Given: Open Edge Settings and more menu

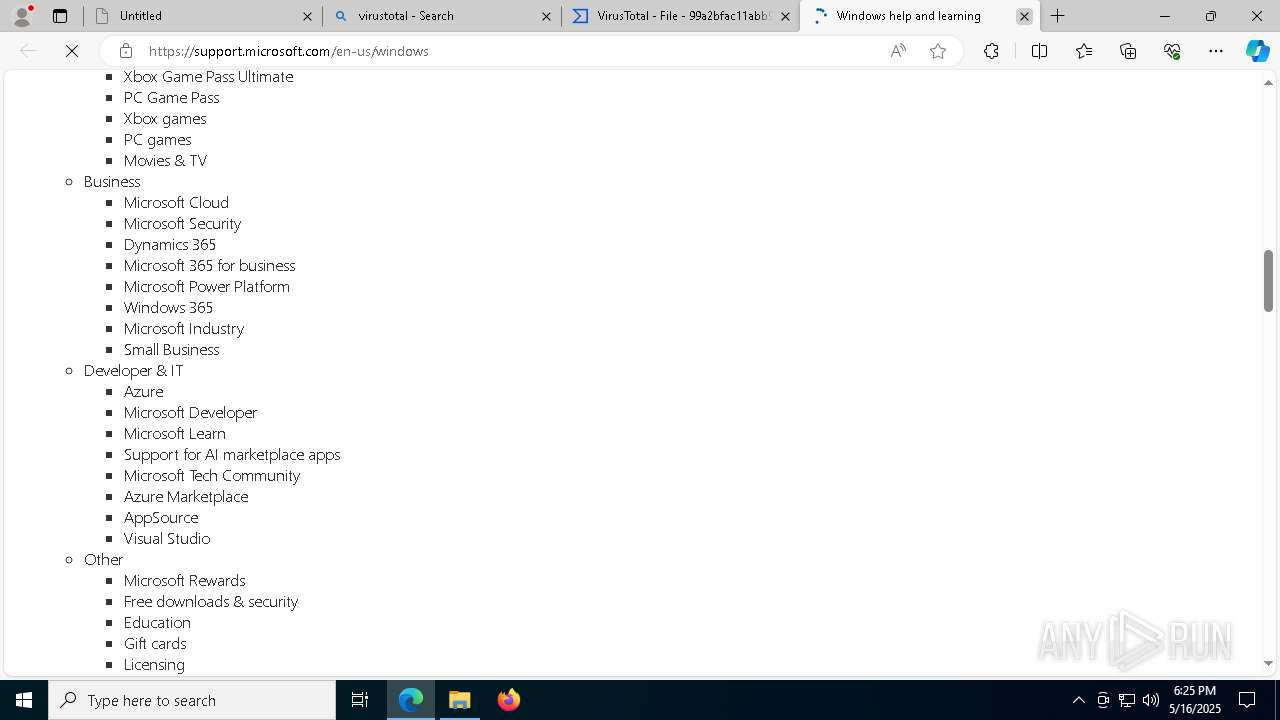Looking at the screenshot, I should pos(1216,51).
